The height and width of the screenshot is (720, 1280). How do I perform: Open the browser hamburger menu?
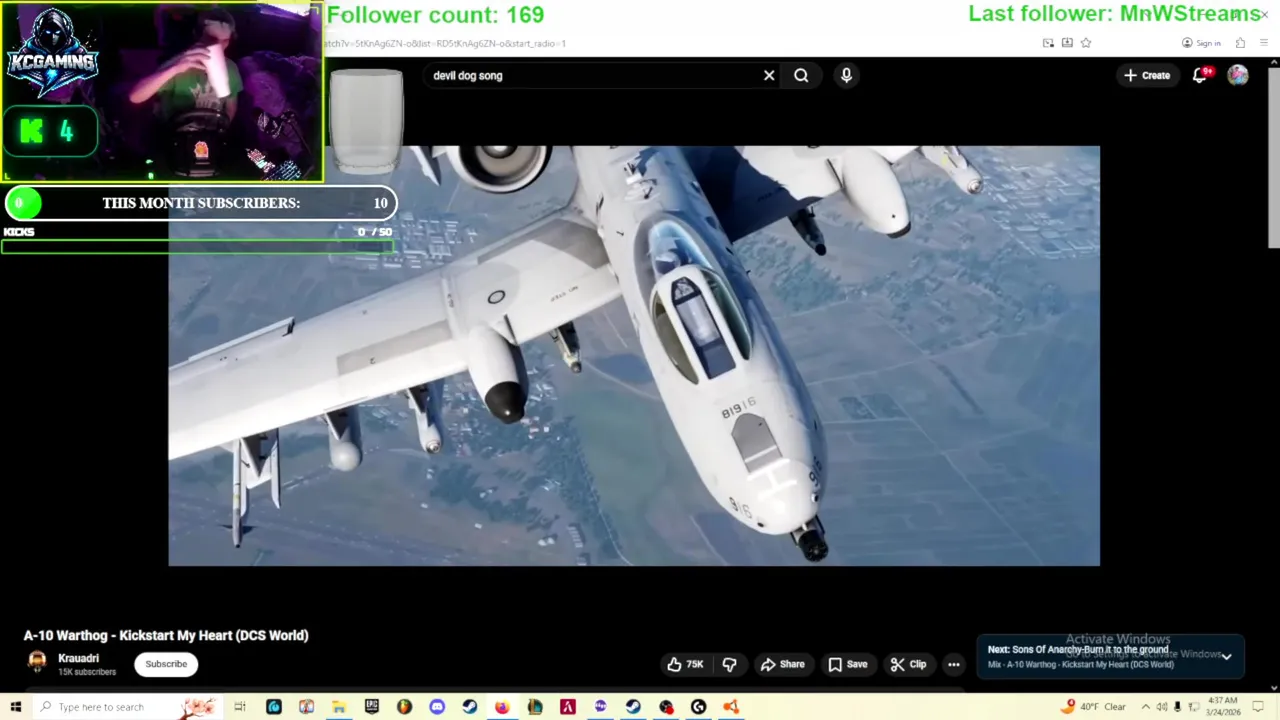coord(1264,43)
